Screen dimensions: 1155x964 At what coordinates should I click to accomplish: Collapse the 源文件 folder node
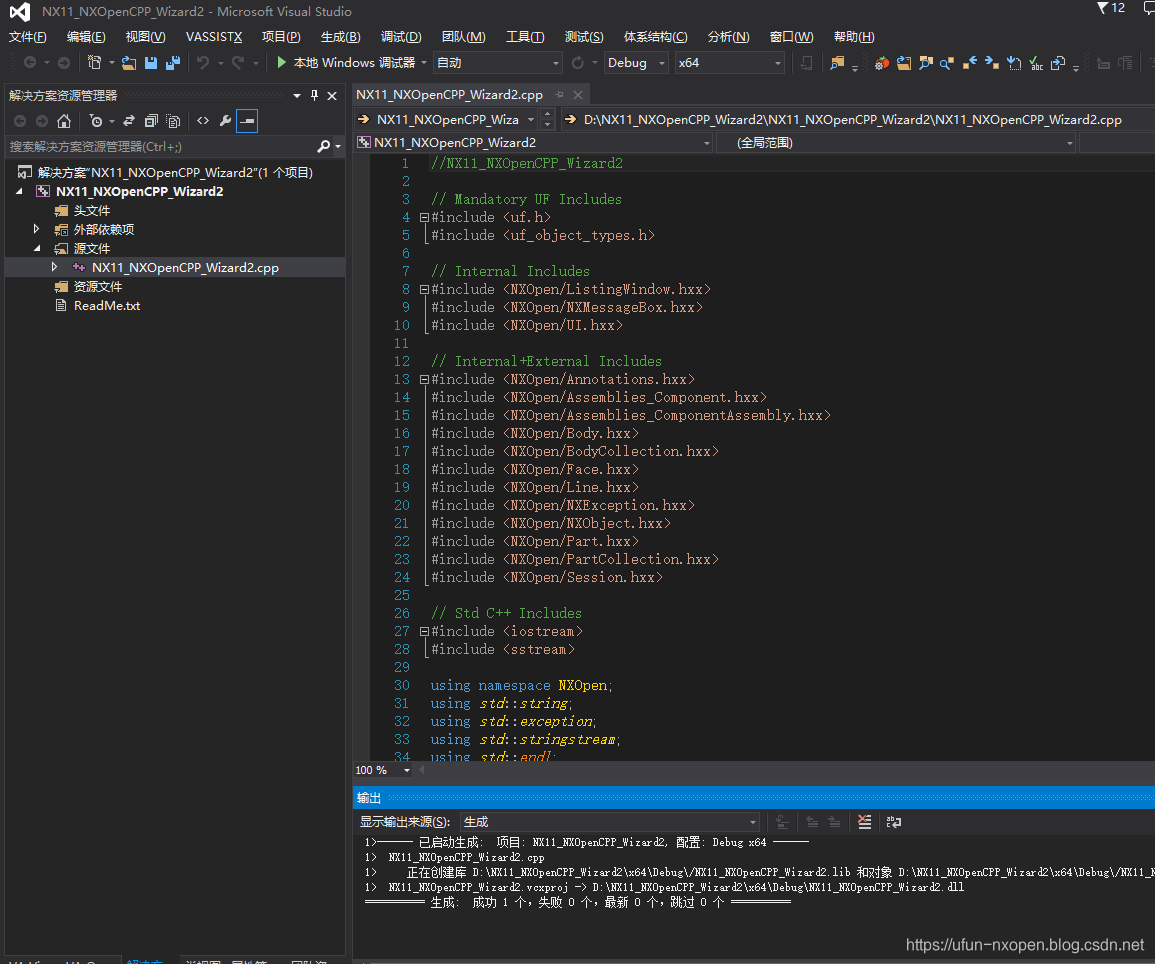click(36, 248)
